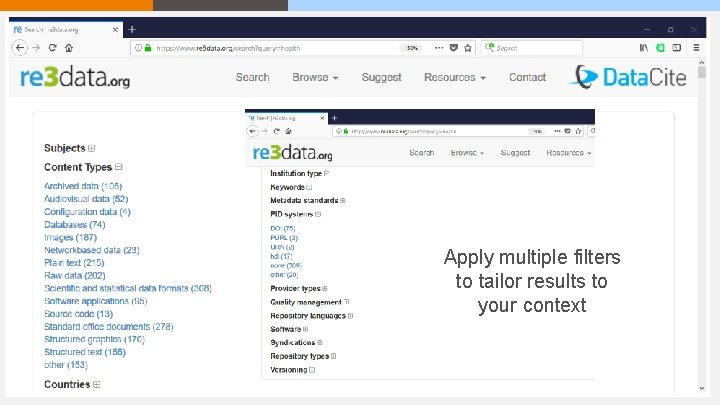Click the browser Forward arrow button

tap(36, 48)
